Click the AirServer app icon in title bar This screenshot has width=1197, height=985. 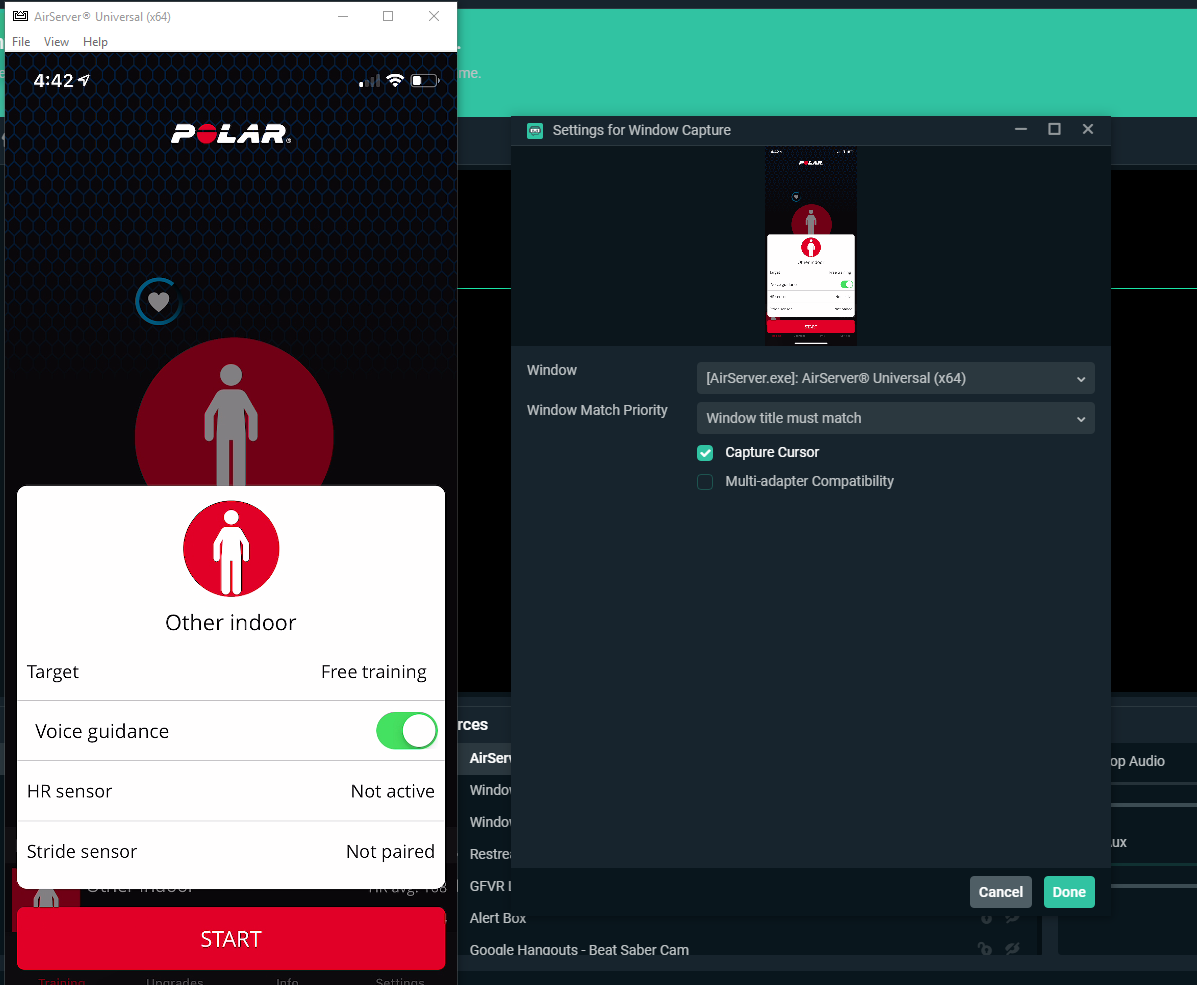pos(21,16)
